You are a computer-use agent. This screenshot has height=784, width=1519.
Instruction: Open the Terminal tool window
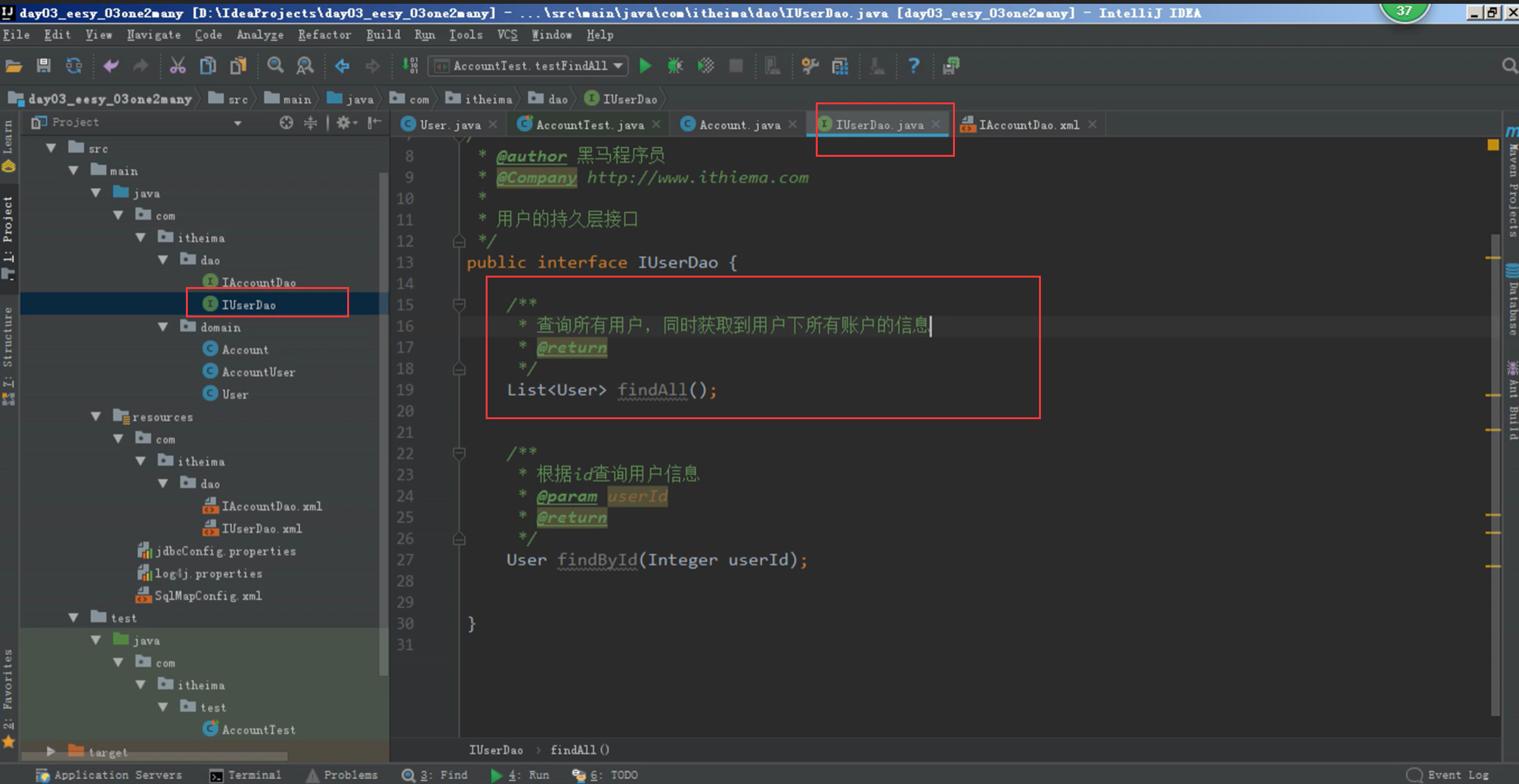(x=246, y=775)
